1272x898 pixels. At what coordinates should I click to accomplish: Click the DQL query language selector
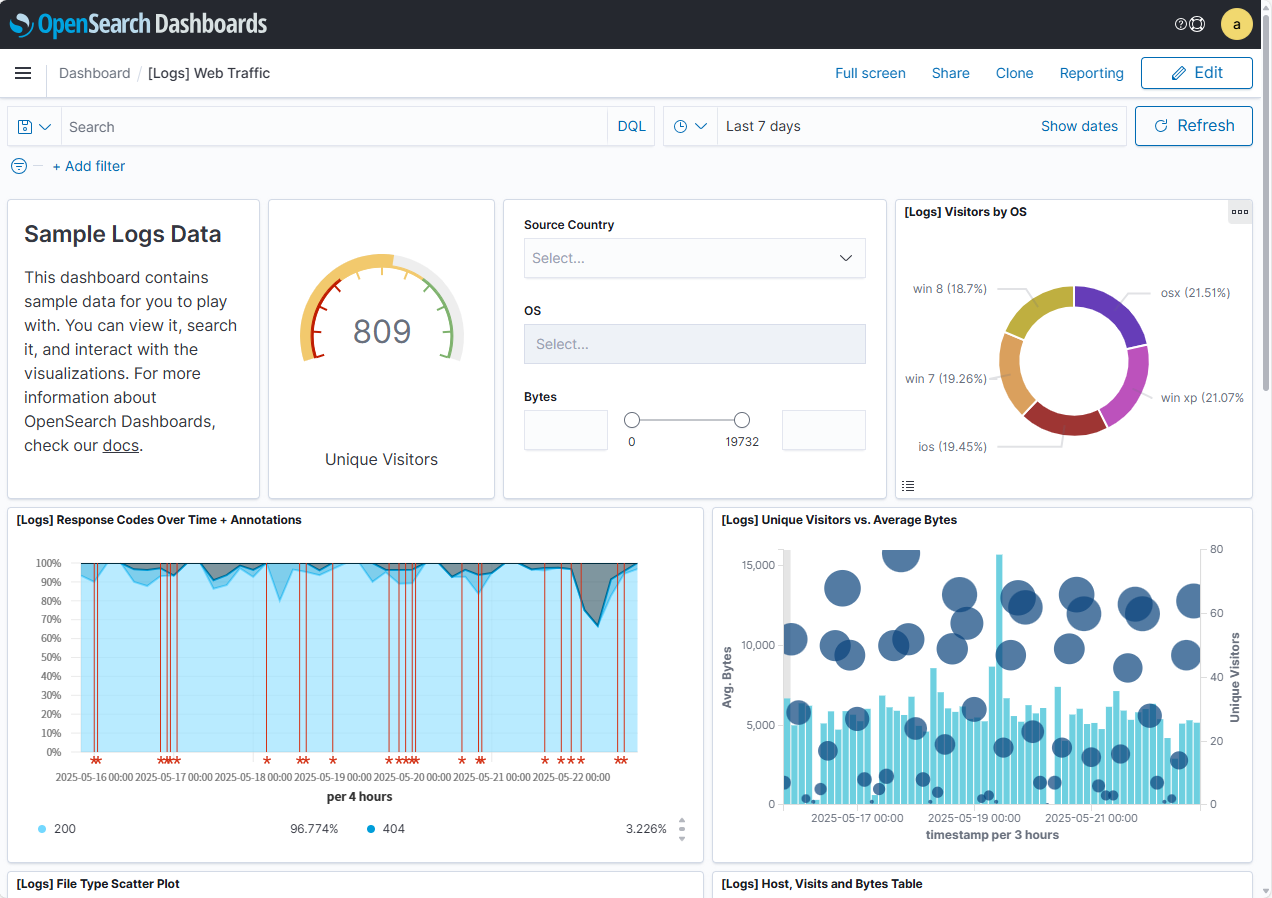click(631, 126)
